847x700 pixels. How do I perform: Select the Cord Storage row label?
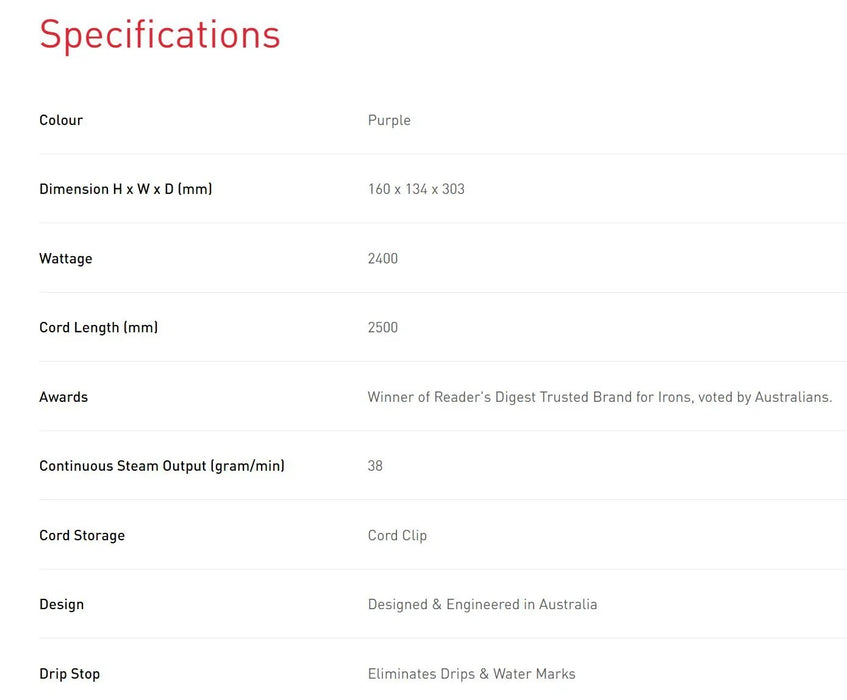click(x=82, y=535)
